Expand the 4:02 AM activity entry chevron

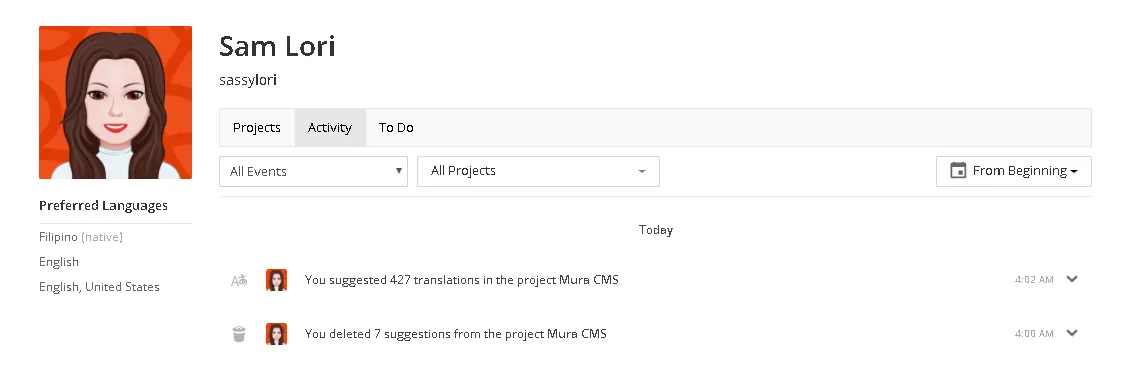[1072, 279]
